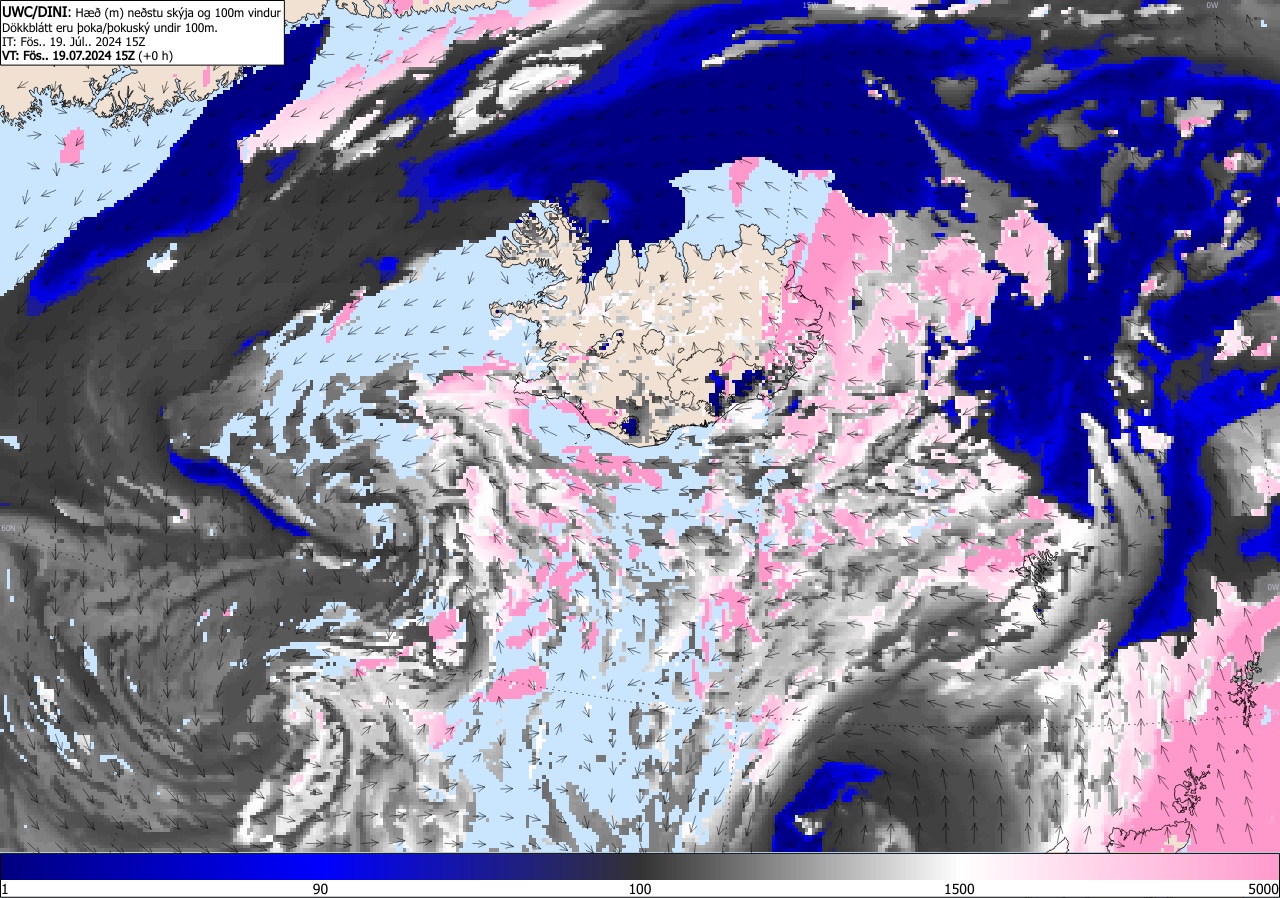Click the '60N' latitude label

click(x=10, y=529)
